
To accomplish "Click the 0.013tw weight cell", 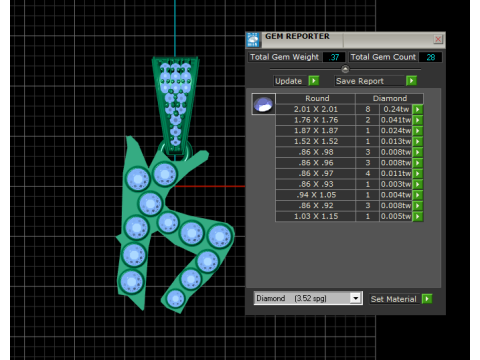I will tap(396, 141).
